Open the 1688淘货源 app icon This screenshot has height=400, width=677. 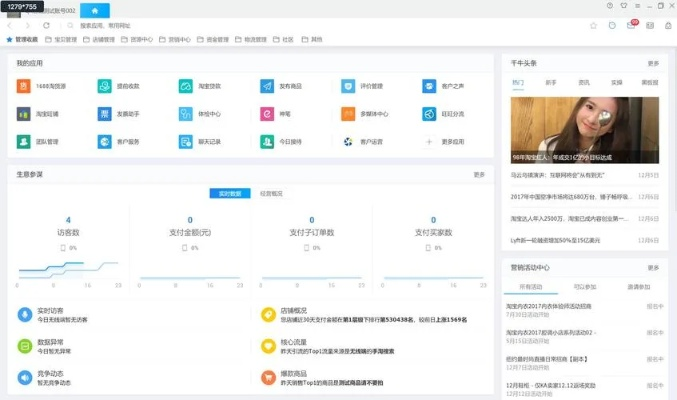coord(23,87)
